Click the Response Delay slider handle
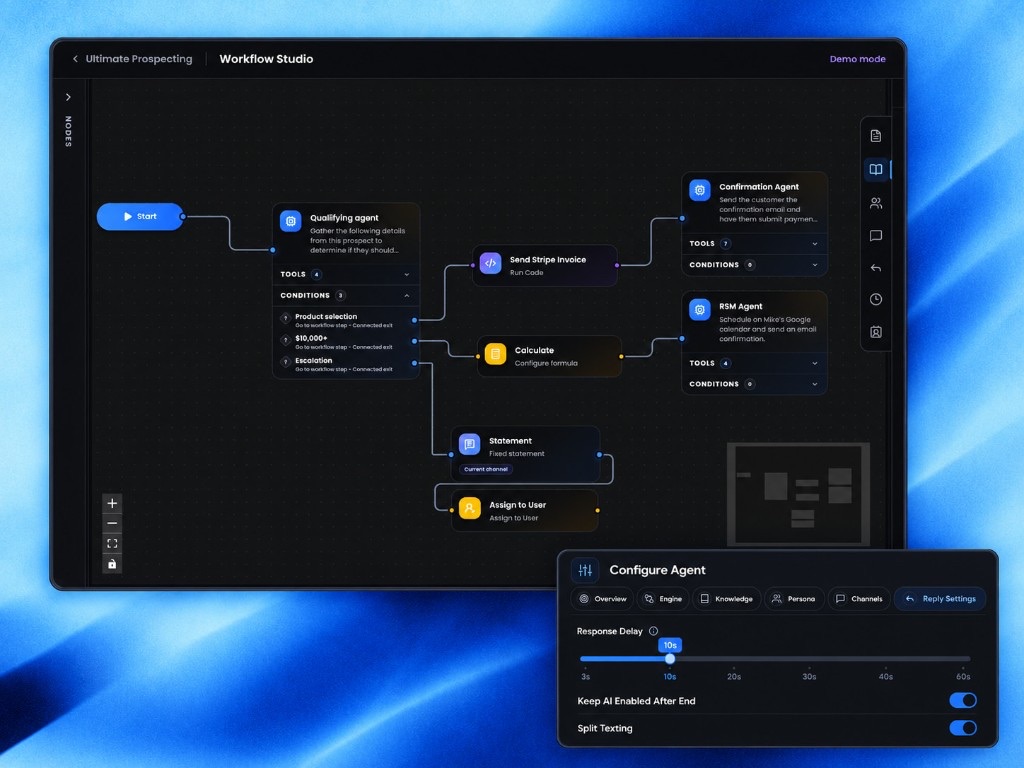The height and width of the screenshot is (768, 1024). tap(670, 658)
